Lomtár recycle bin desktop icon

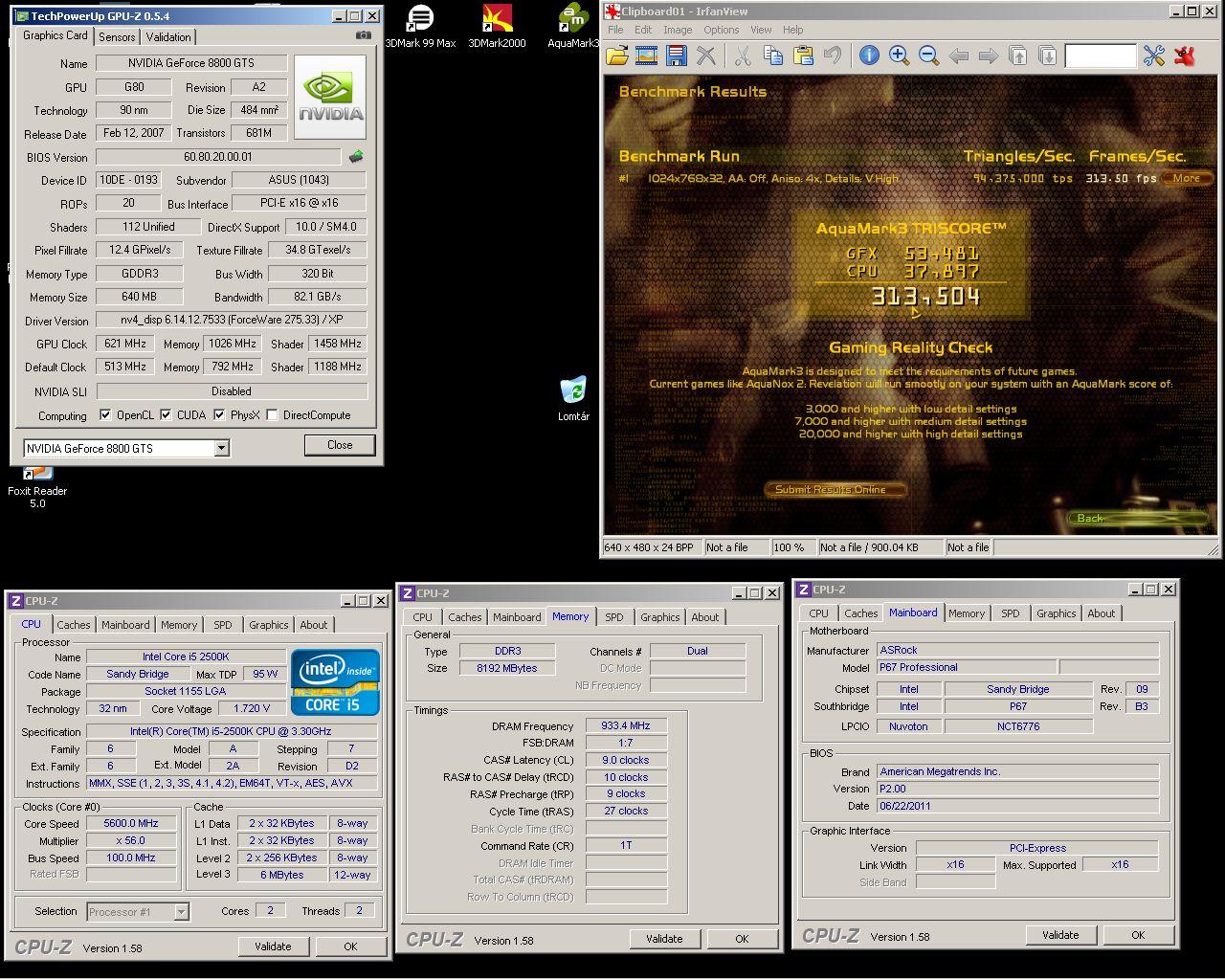point(573,398)
